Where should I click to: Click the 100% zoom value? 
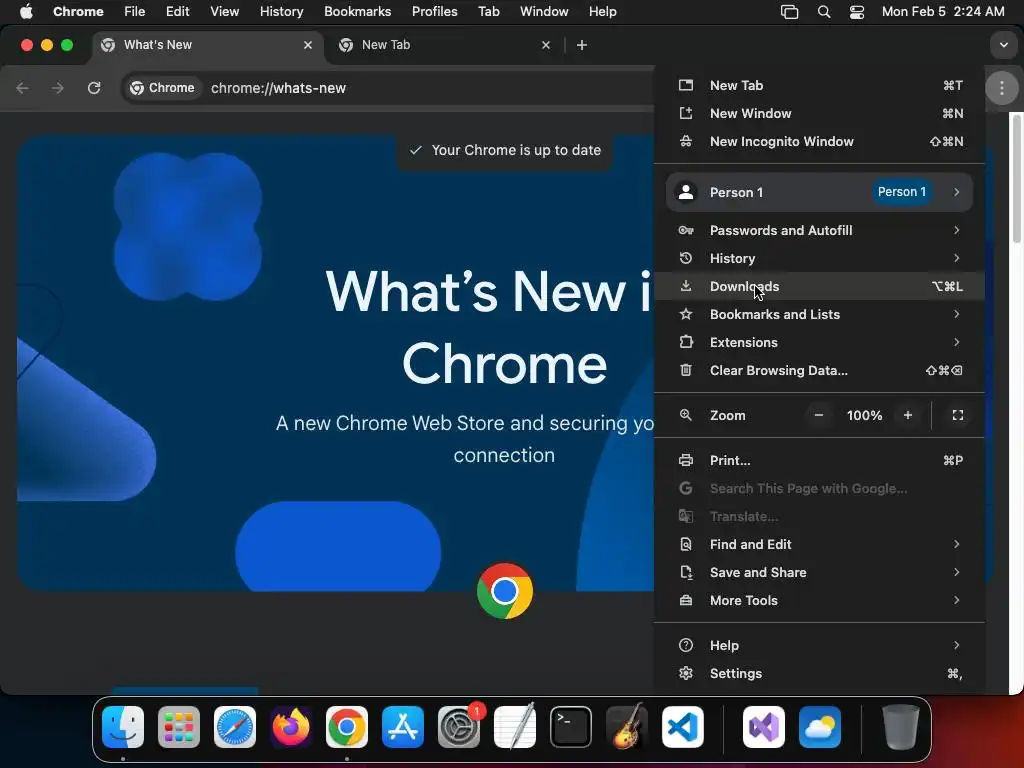point(864,415)
